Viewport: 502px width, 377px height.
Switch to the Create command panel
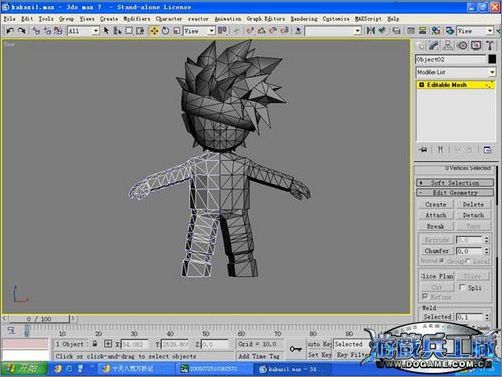coord(421,45)
